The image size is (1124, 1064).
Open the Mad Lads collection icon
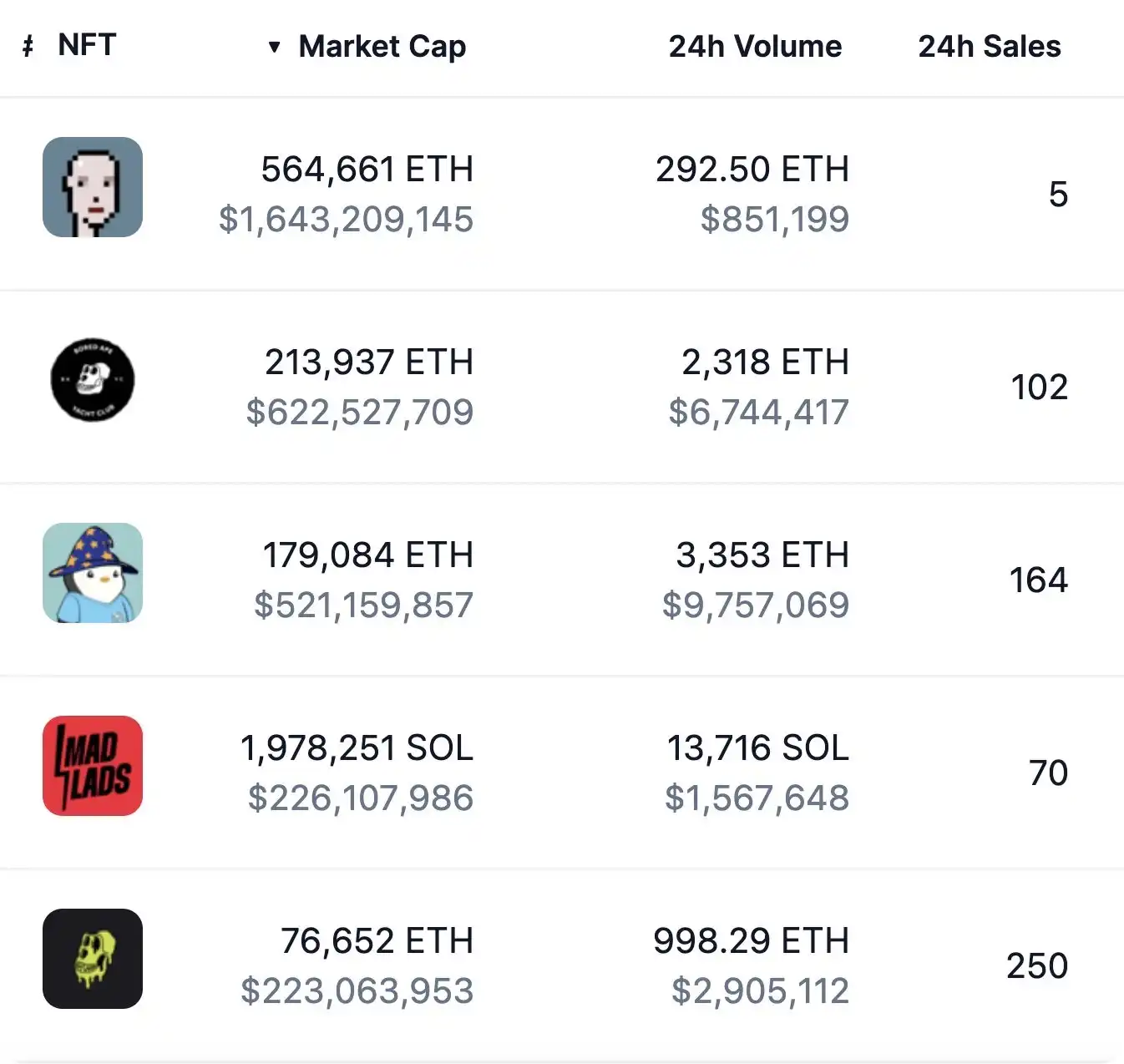[x=93, y=766]
